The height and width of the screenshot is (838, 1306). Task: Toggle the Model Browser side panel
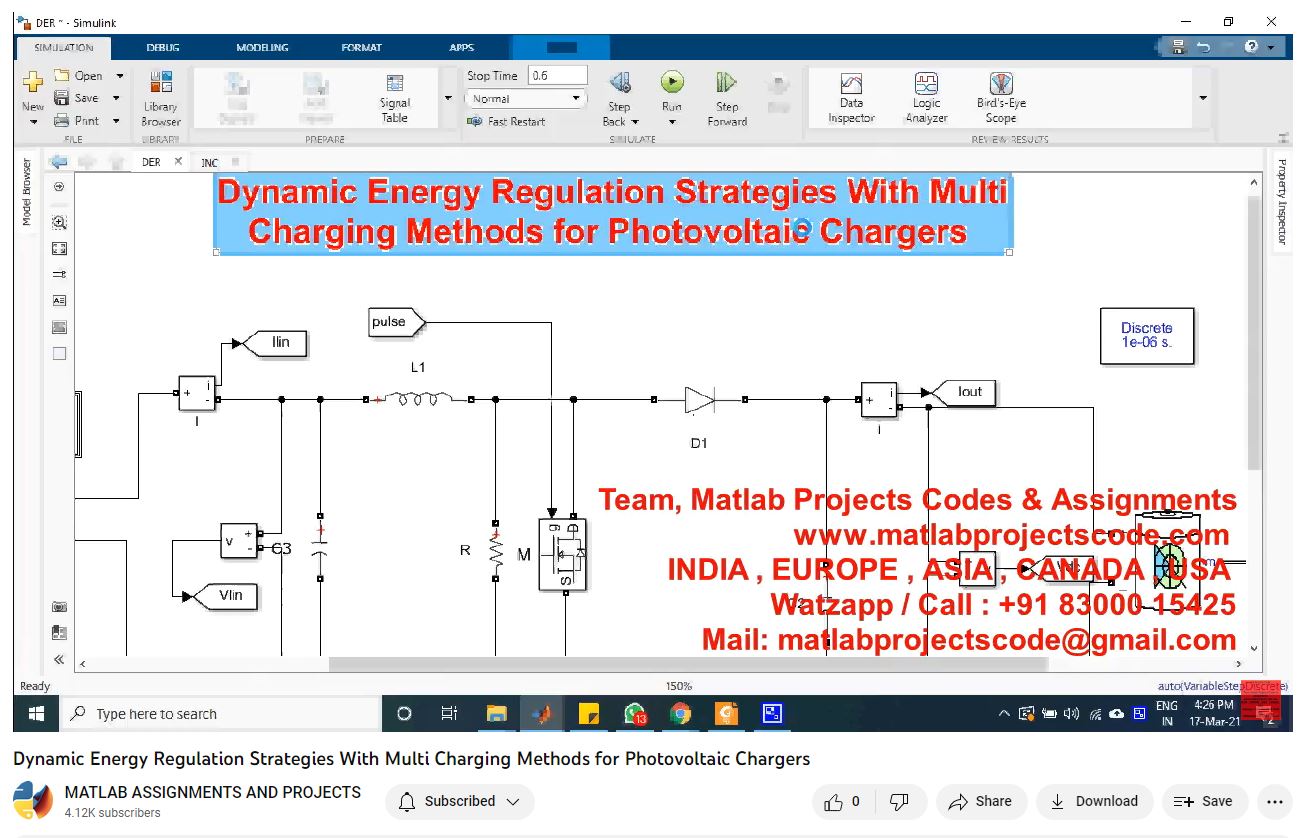point(27,192)
